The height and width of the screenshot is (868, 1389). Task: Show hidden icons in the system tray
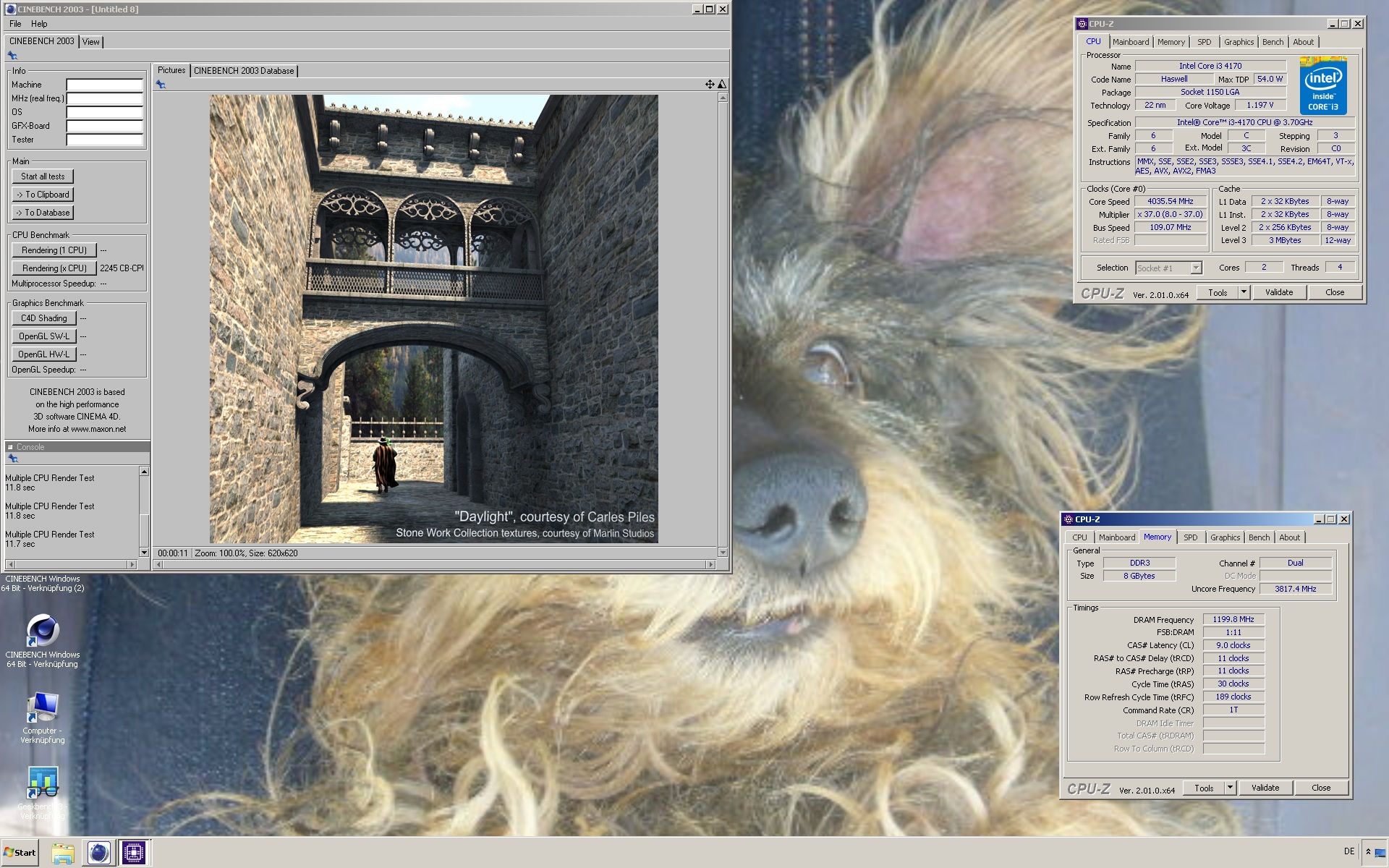[x=1368, y=852]
